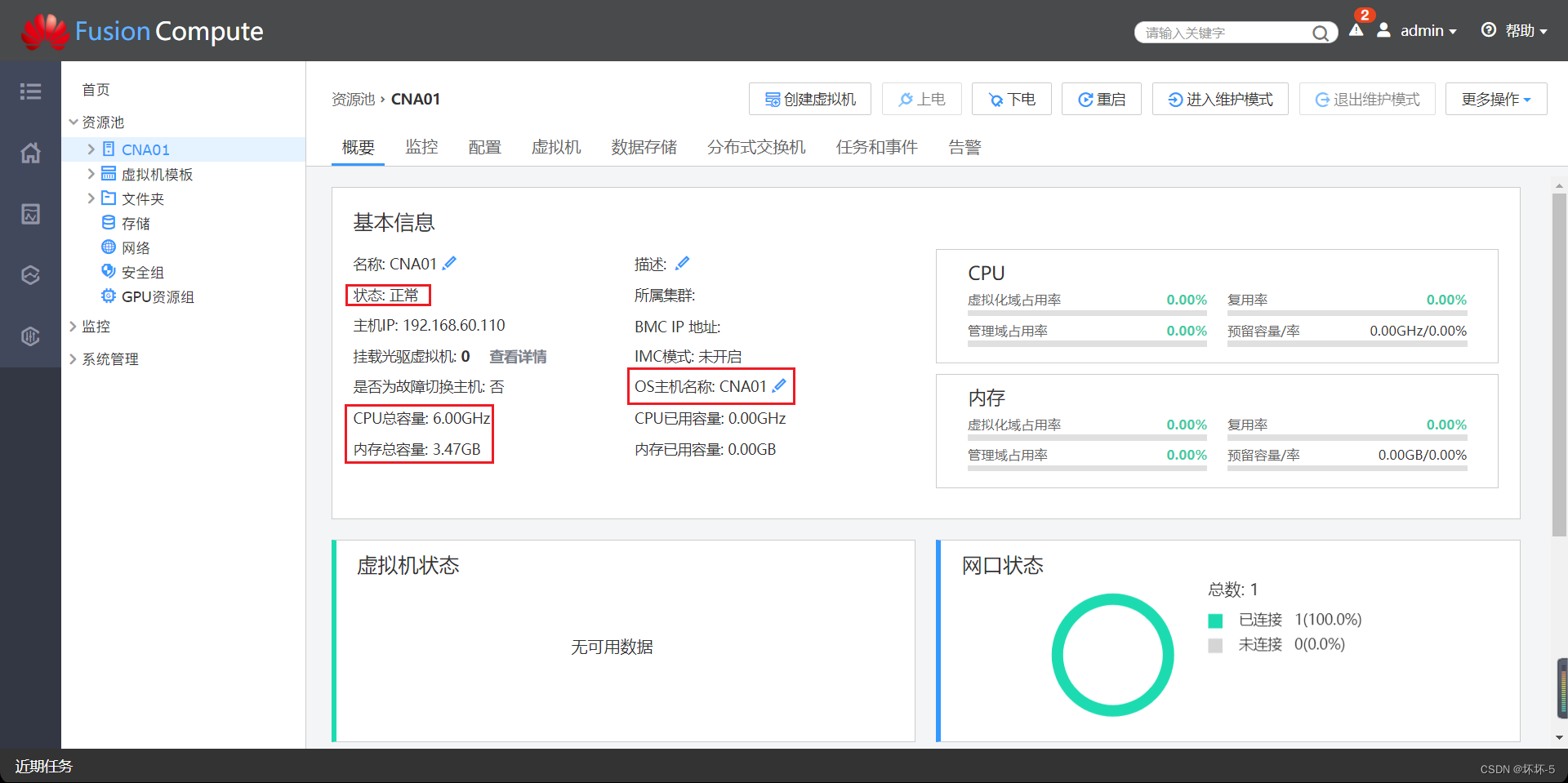The height and width of the screenshot is (783, 1568).
Task: Click the CPU 虚拟化域占用率 progress bar
Action: click(1087, 313)
